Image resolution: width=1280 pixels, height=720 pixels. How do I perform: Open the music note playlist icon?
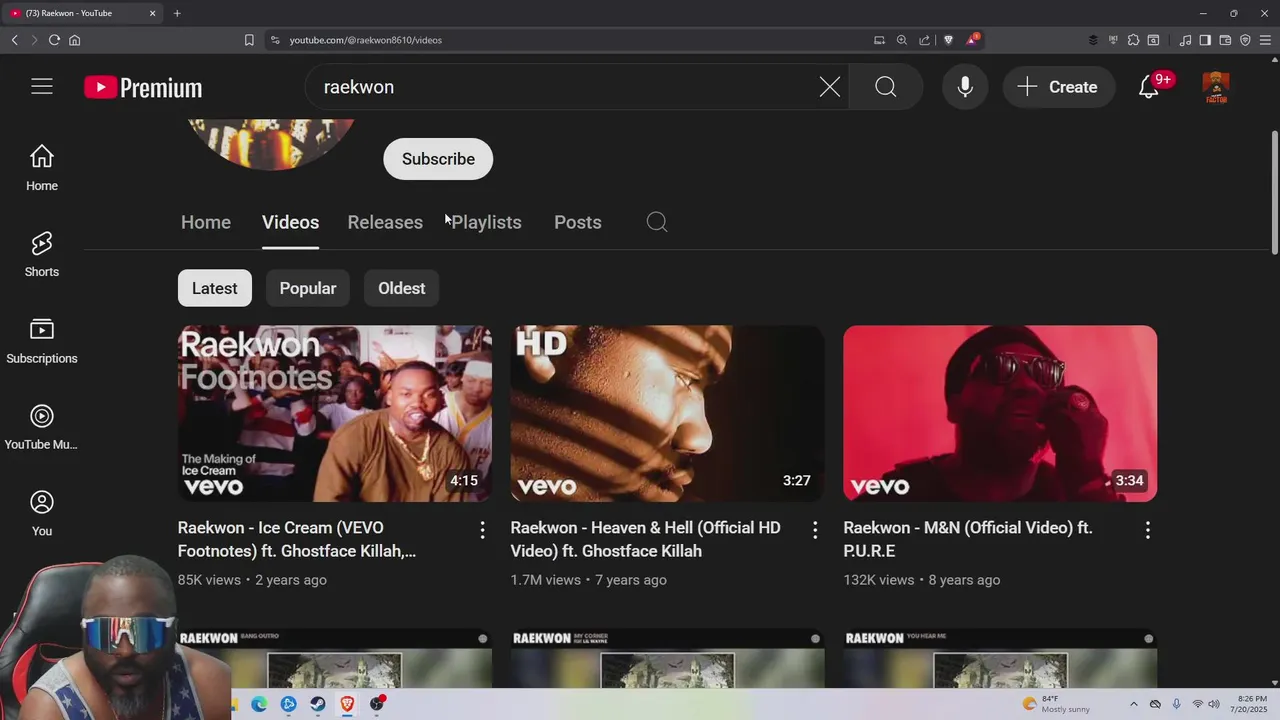(1185, 40)
